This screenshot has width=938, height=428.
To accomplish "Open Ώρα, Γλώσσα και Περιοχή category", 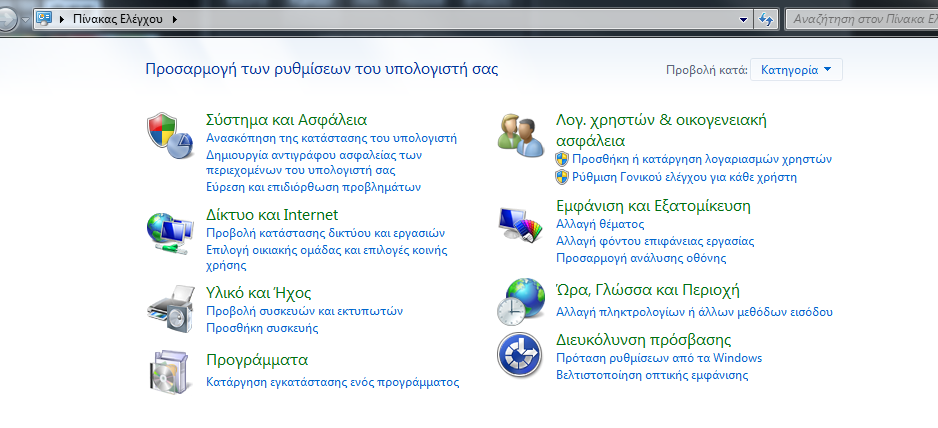I will (648, 290).
